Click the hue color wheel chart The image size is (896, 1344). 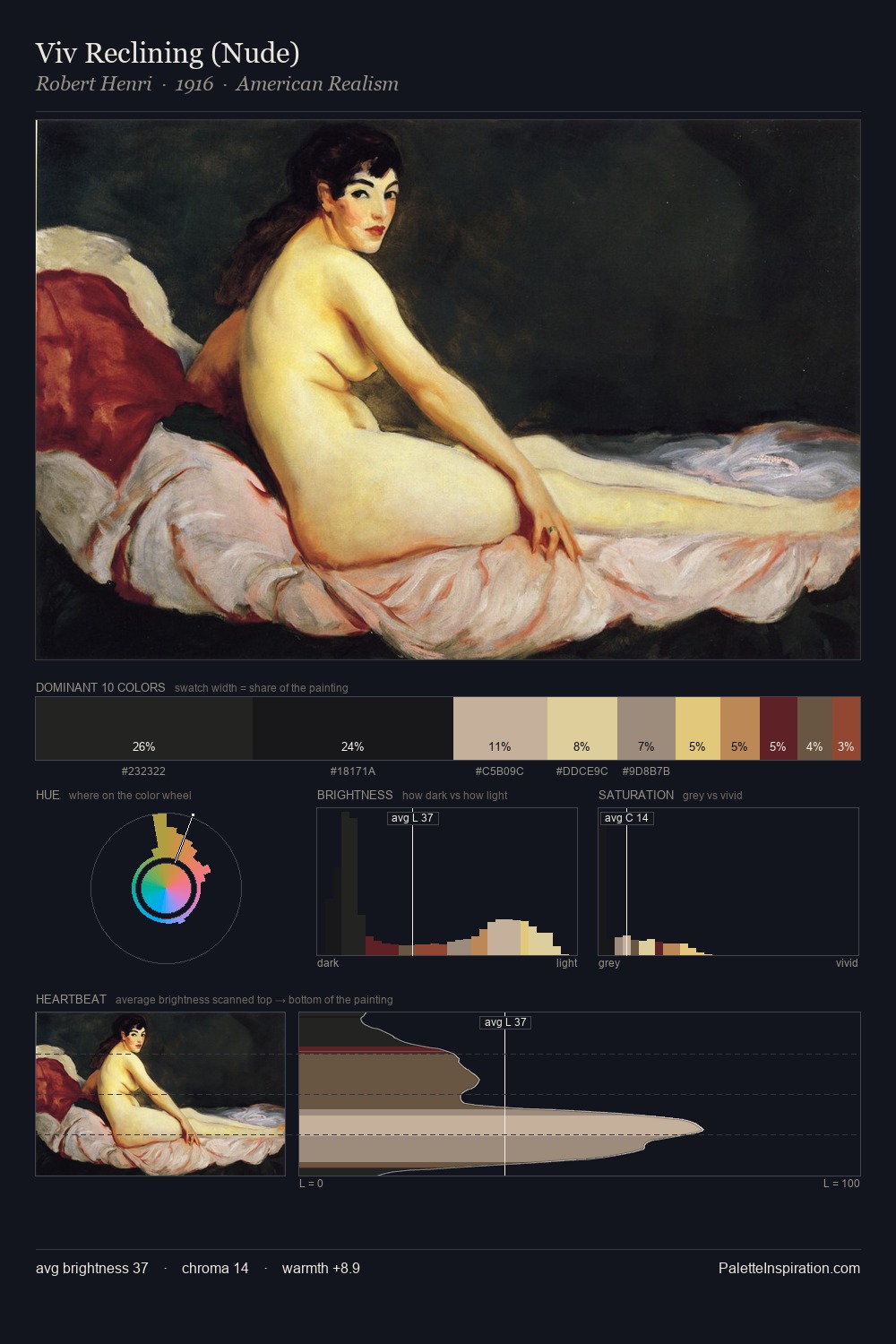click(166, 888)
